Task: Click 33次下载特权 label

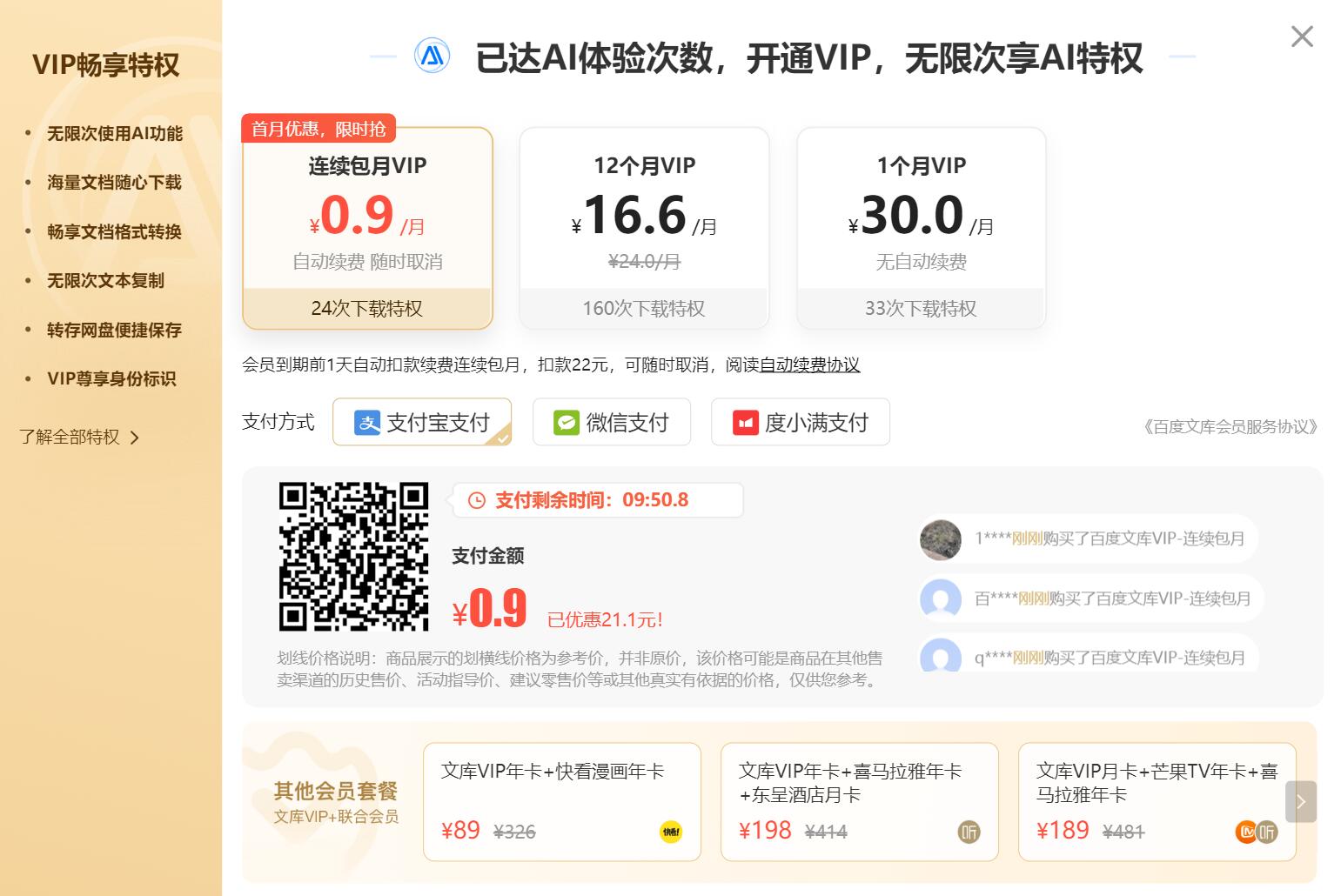Action: (921, 308)
